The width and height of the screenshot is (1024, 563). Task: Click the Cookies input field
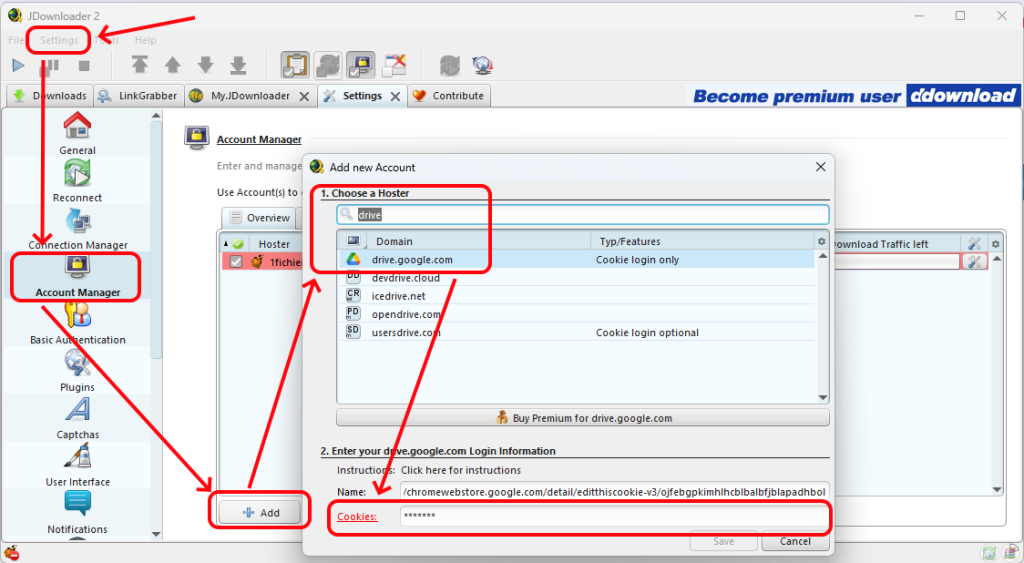614,516
